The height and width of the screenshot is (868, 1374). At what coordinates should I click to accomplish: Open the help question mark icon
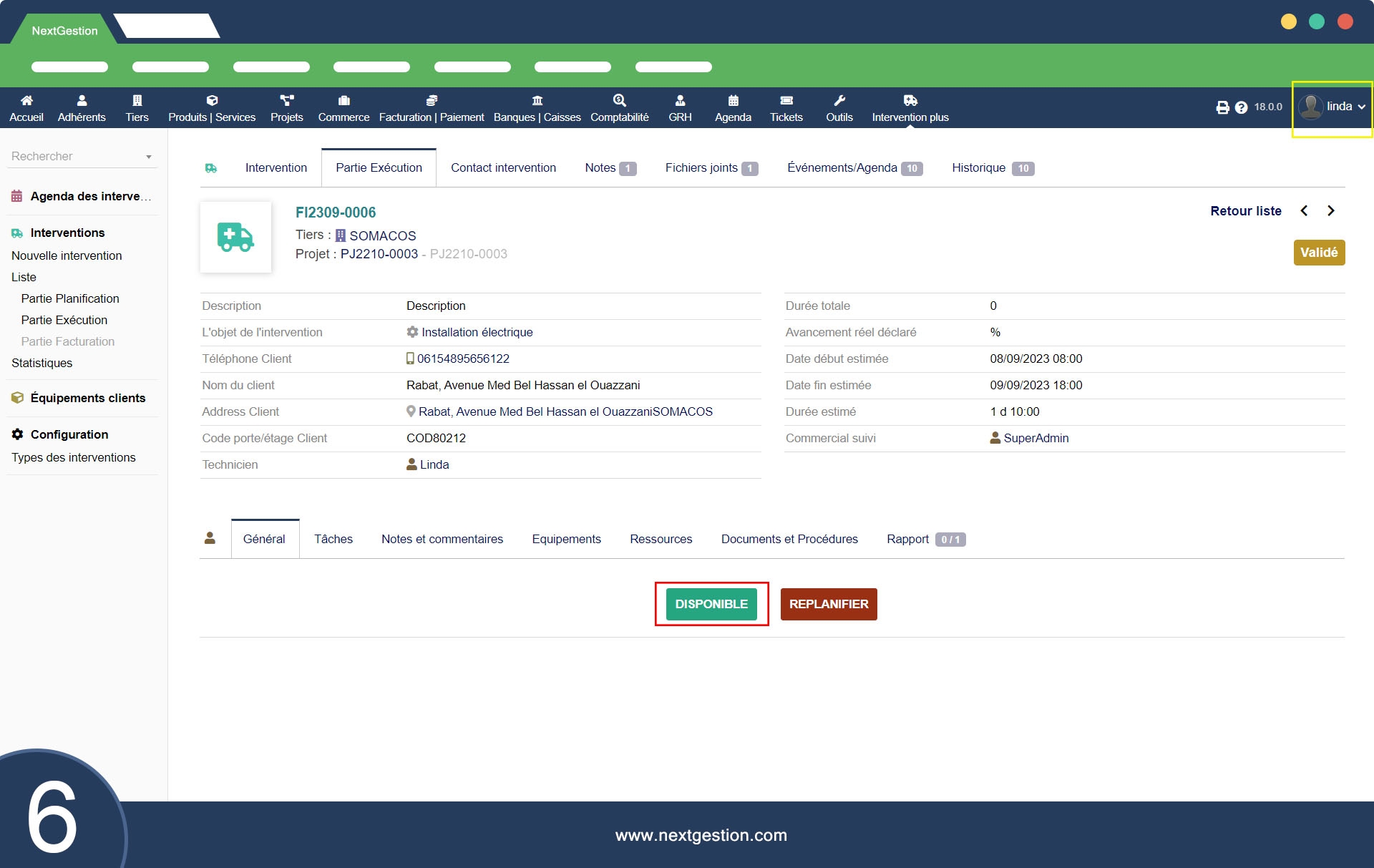tap(1241, 107)
